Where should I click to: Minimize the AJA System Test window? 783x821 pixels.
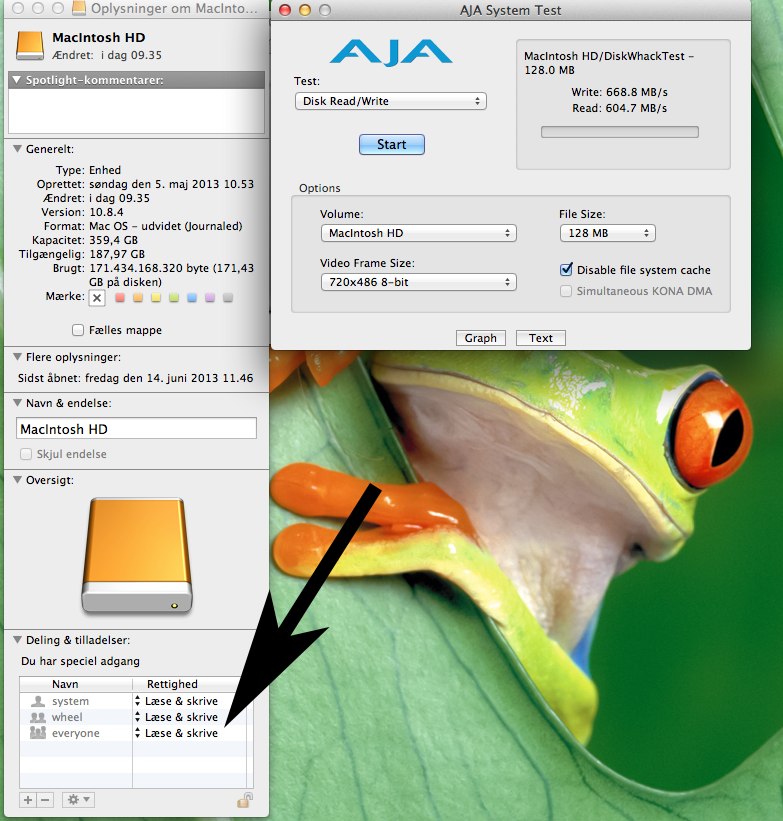[305, 10]
